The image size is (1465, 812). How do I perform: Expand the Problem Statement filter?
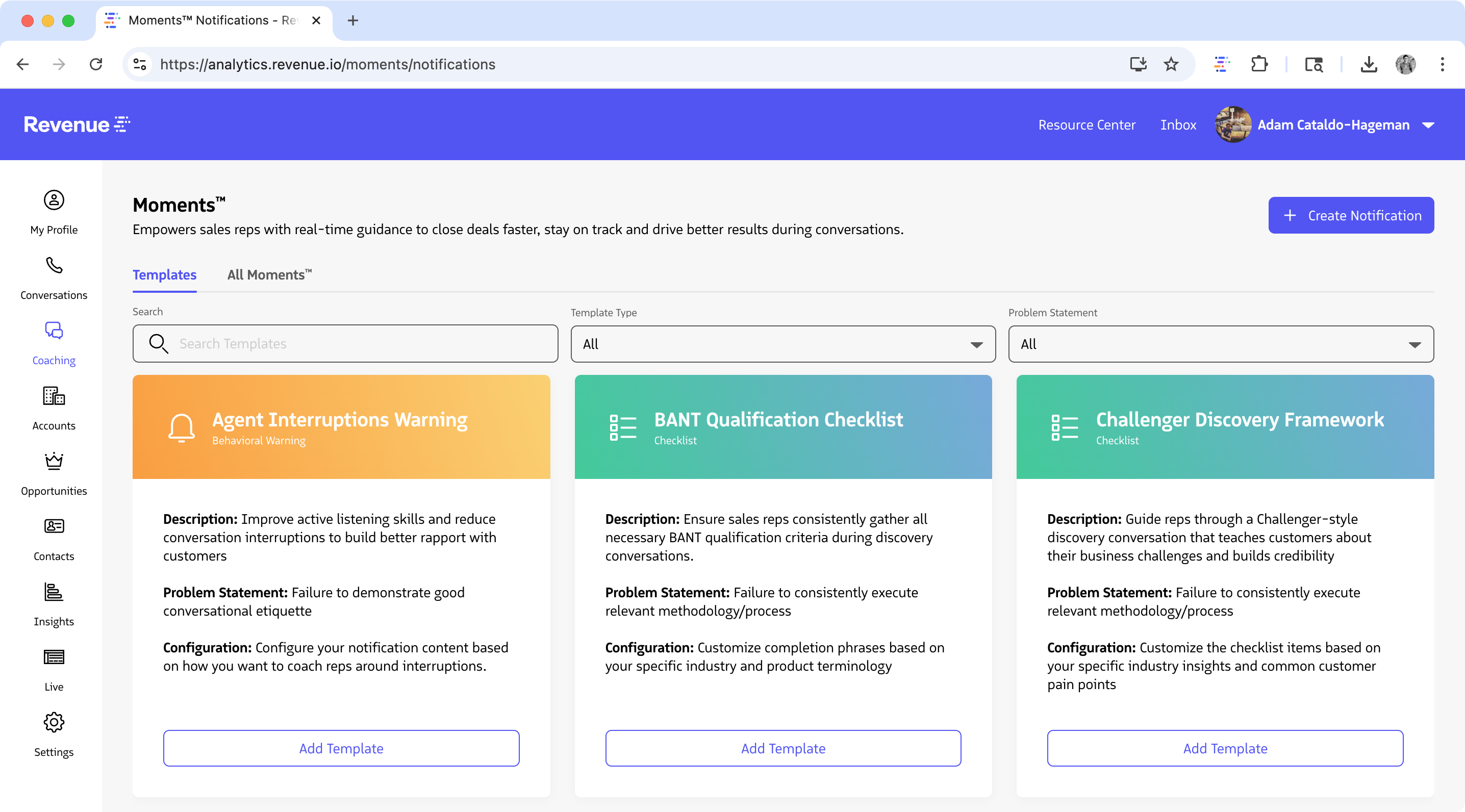[1222, 344]
